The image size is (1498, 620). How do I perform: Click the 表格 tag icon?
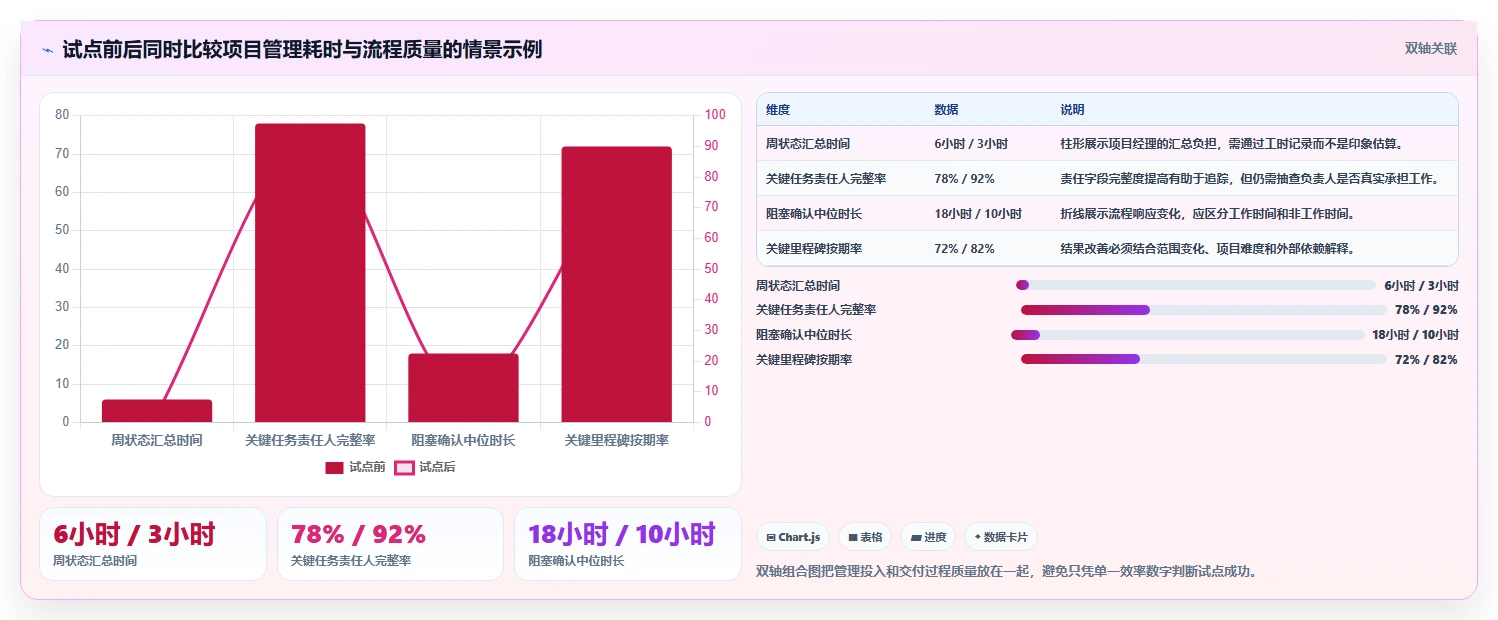(x=853, y=537)
